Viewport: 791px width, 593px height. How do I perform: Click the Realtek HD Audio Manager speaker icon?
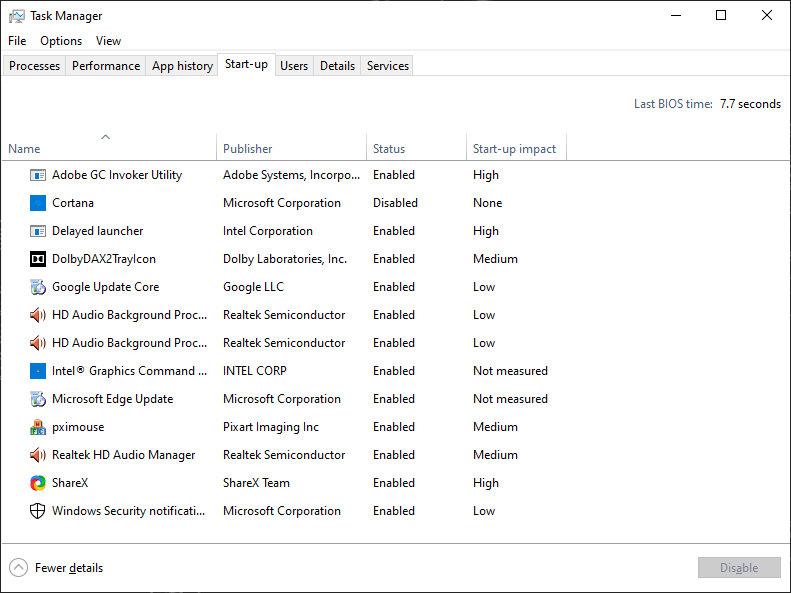point(38,455)
